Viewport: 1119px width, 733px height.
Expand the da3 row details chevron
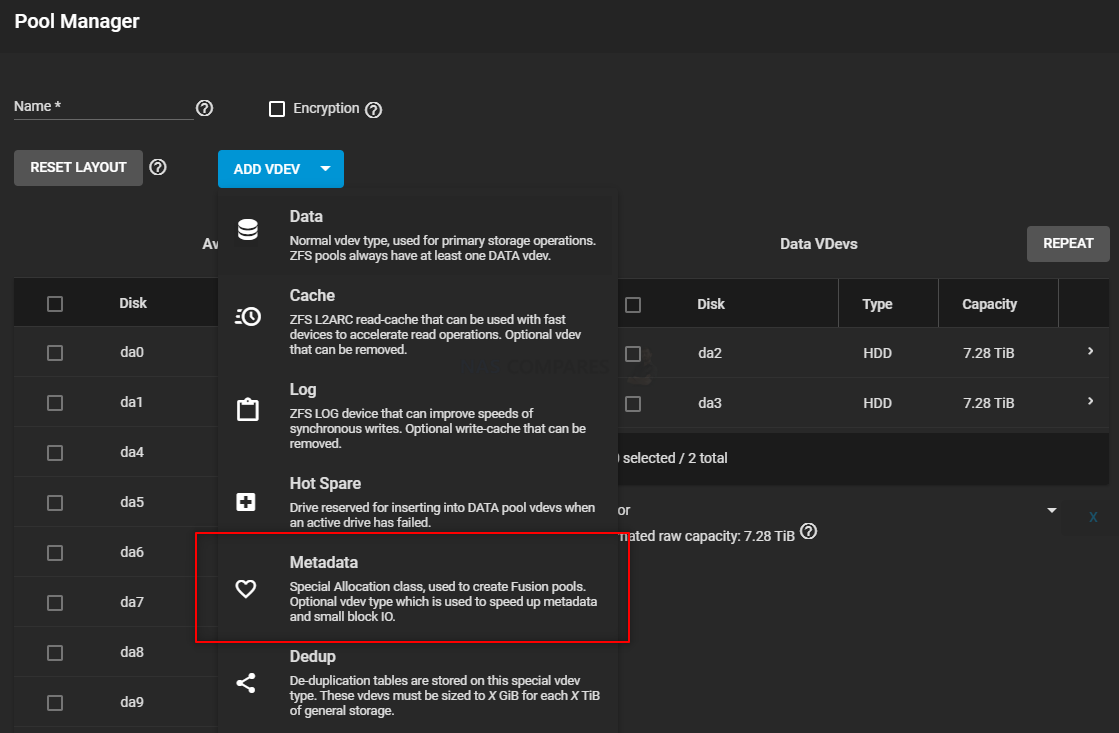1090,401
